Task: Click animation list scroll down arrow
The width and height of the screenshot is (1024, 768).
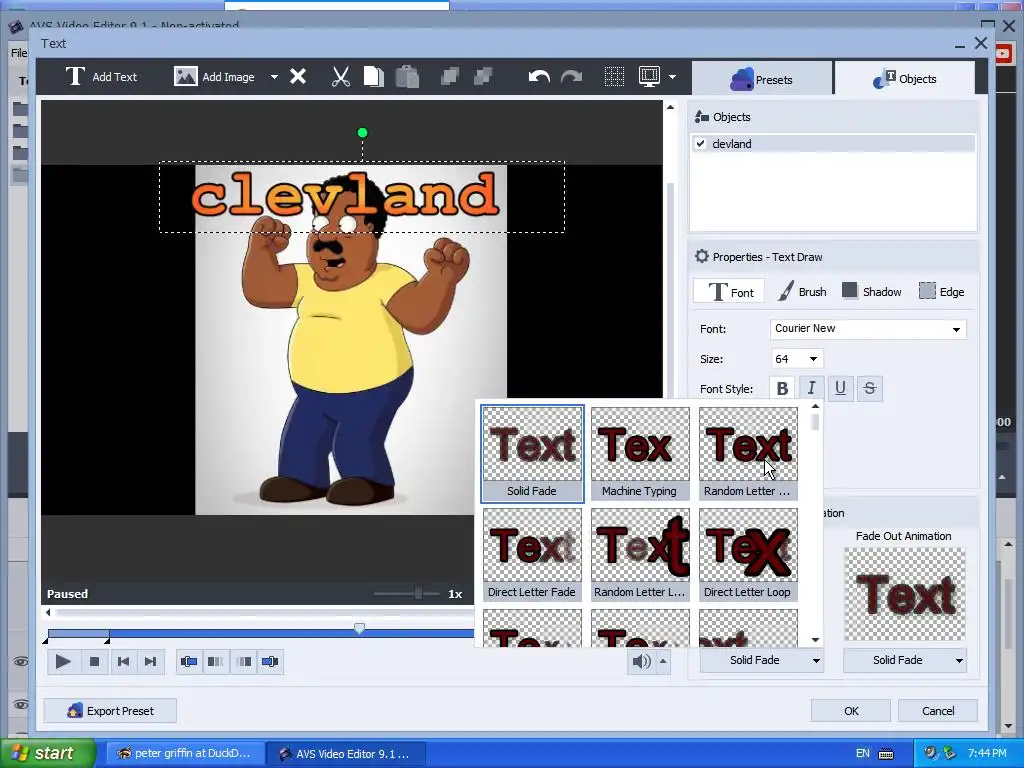Action: click(815, 640)
